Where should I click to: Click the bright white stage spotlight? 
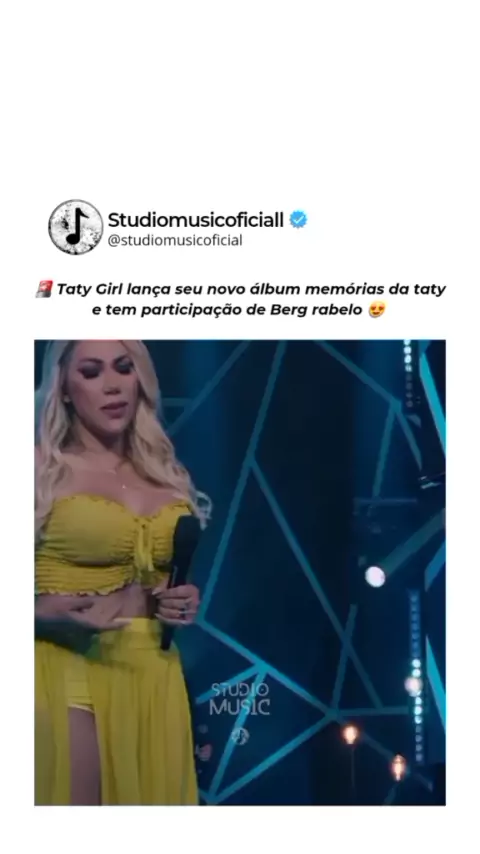pos(375,577)
